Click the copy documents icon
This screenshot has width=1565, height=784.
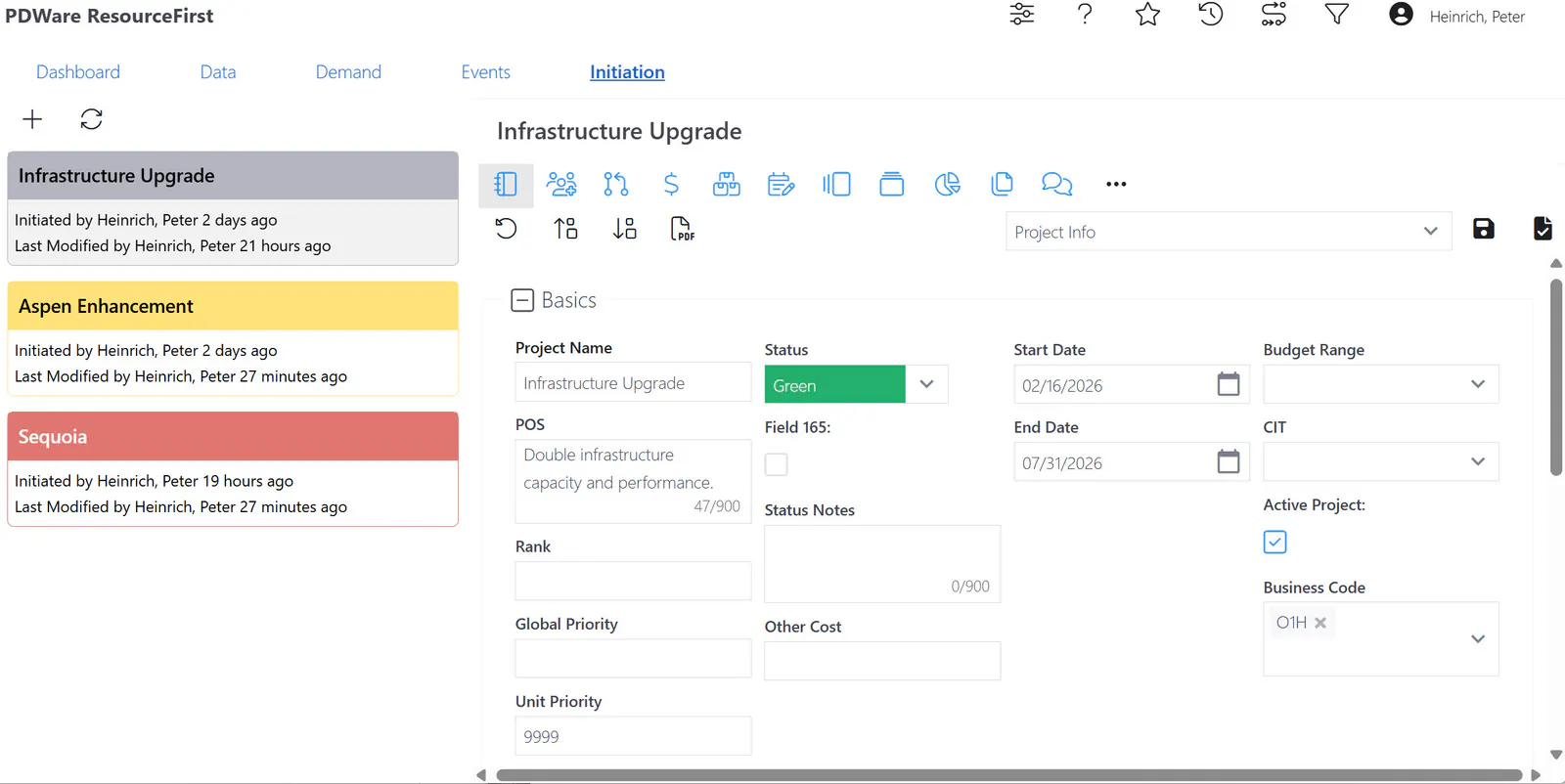click(x=1002, y=184)
